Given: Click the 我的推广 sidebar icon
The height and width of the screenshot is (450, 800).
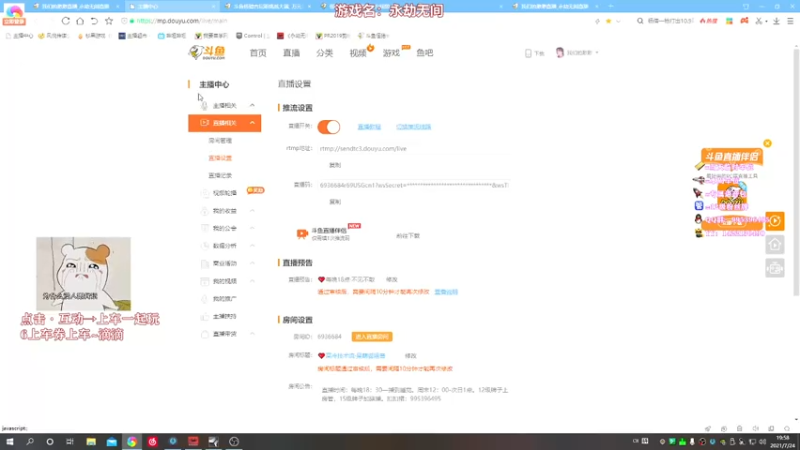Looking at the screenshot, I should click(x=205, y=299).
